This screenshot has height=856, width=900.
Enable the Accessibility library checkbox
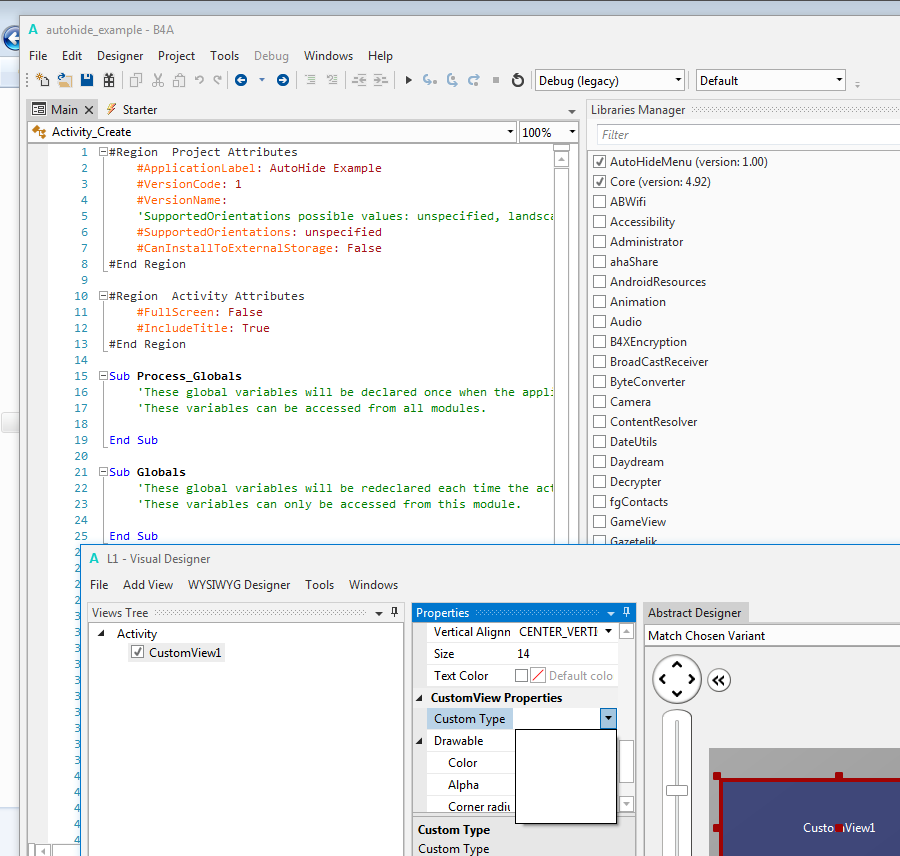(x=600, y=222)
